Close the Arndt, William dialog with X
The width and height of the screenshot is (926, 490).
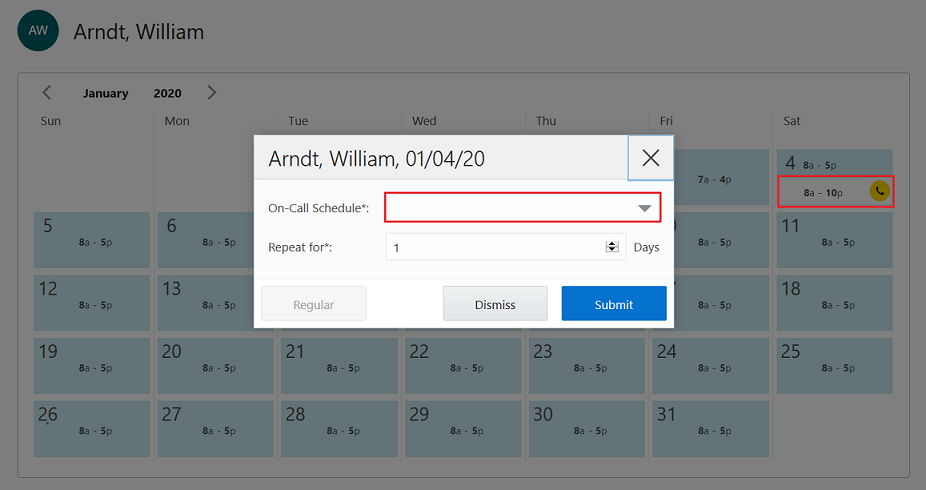650,158
